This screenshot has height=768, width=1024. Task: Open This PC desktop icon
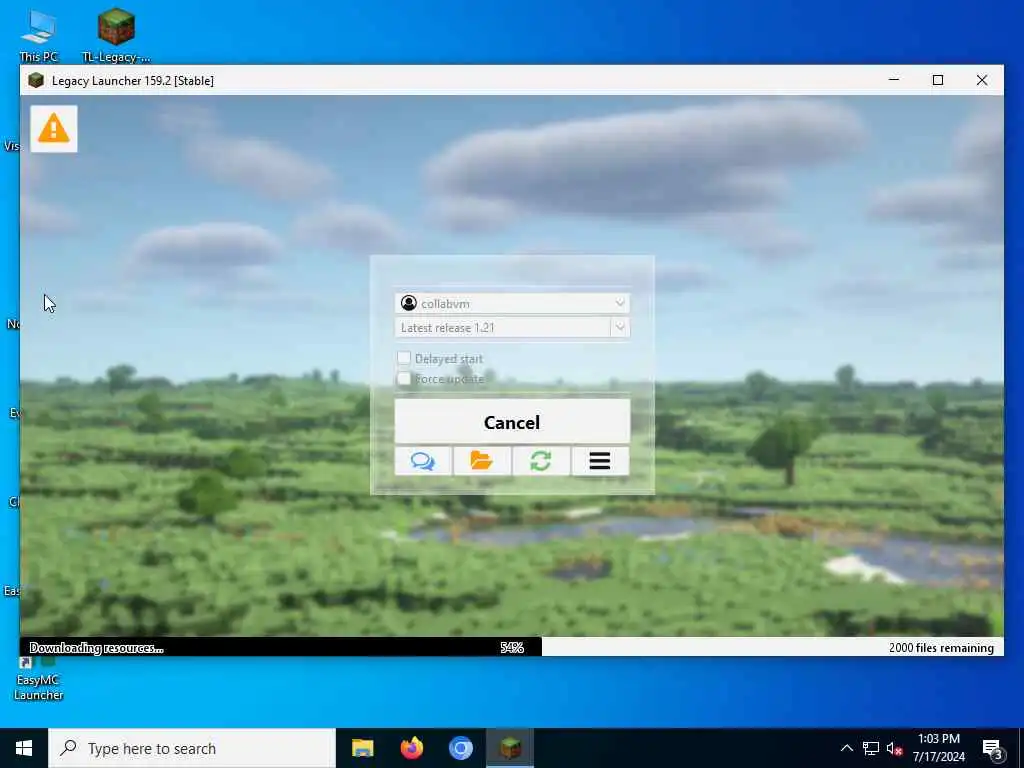(x=39, y=36)
